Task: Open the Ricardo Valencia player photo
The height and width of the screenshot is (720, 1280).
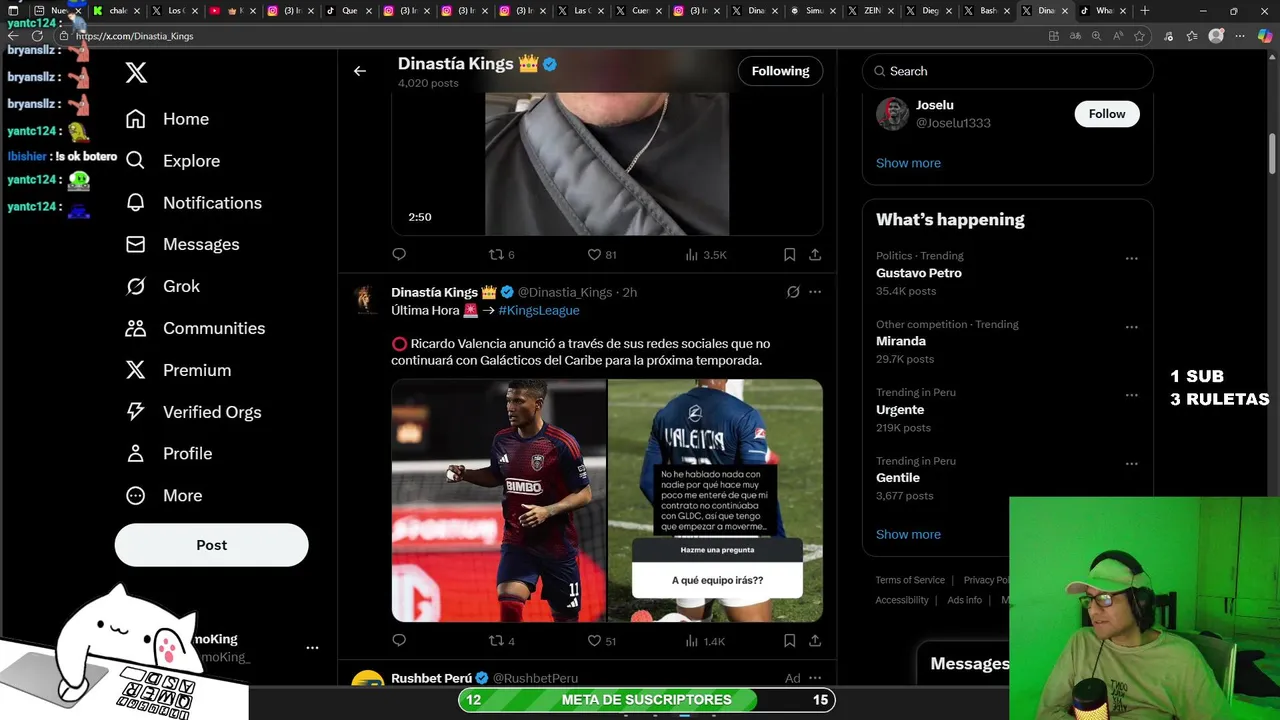Action: click(x=498, y=500)
